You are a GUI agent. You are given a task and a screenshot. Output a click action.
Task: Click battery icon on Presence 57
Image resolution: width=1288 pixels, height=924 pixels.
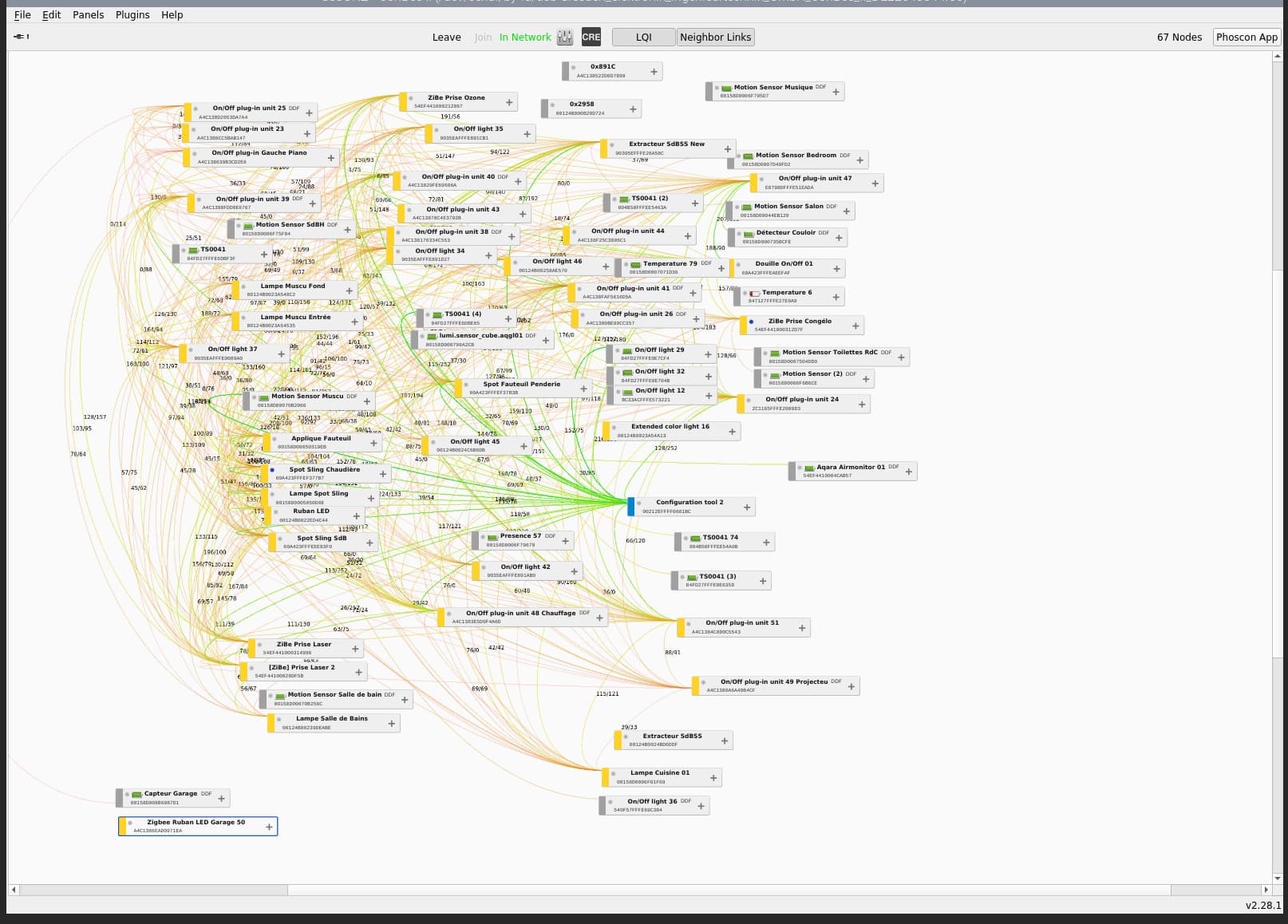coord(493,537)
